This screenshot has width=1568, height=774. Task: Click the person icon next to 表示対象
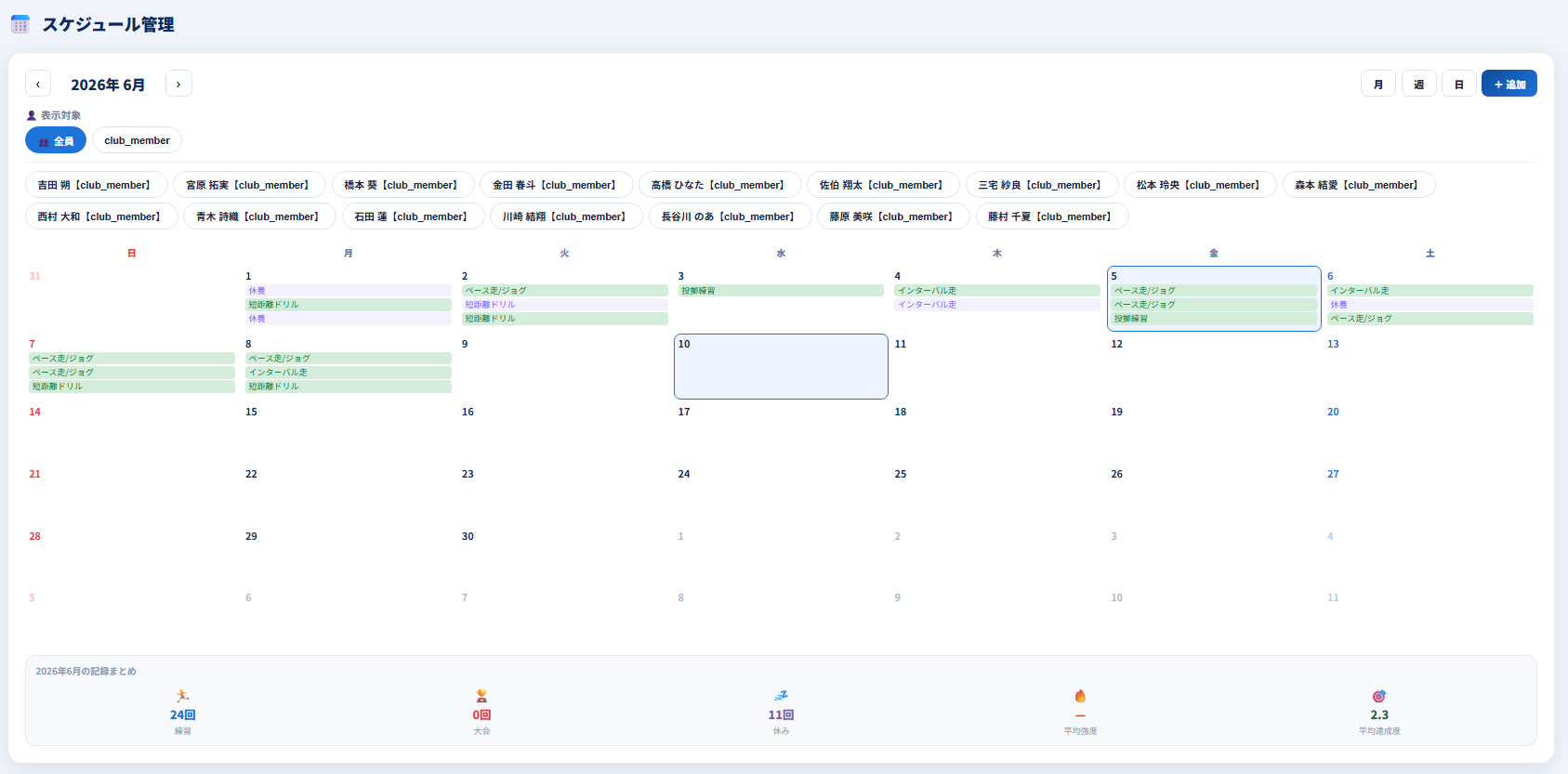pyautogui.click(x=32, y=115)
